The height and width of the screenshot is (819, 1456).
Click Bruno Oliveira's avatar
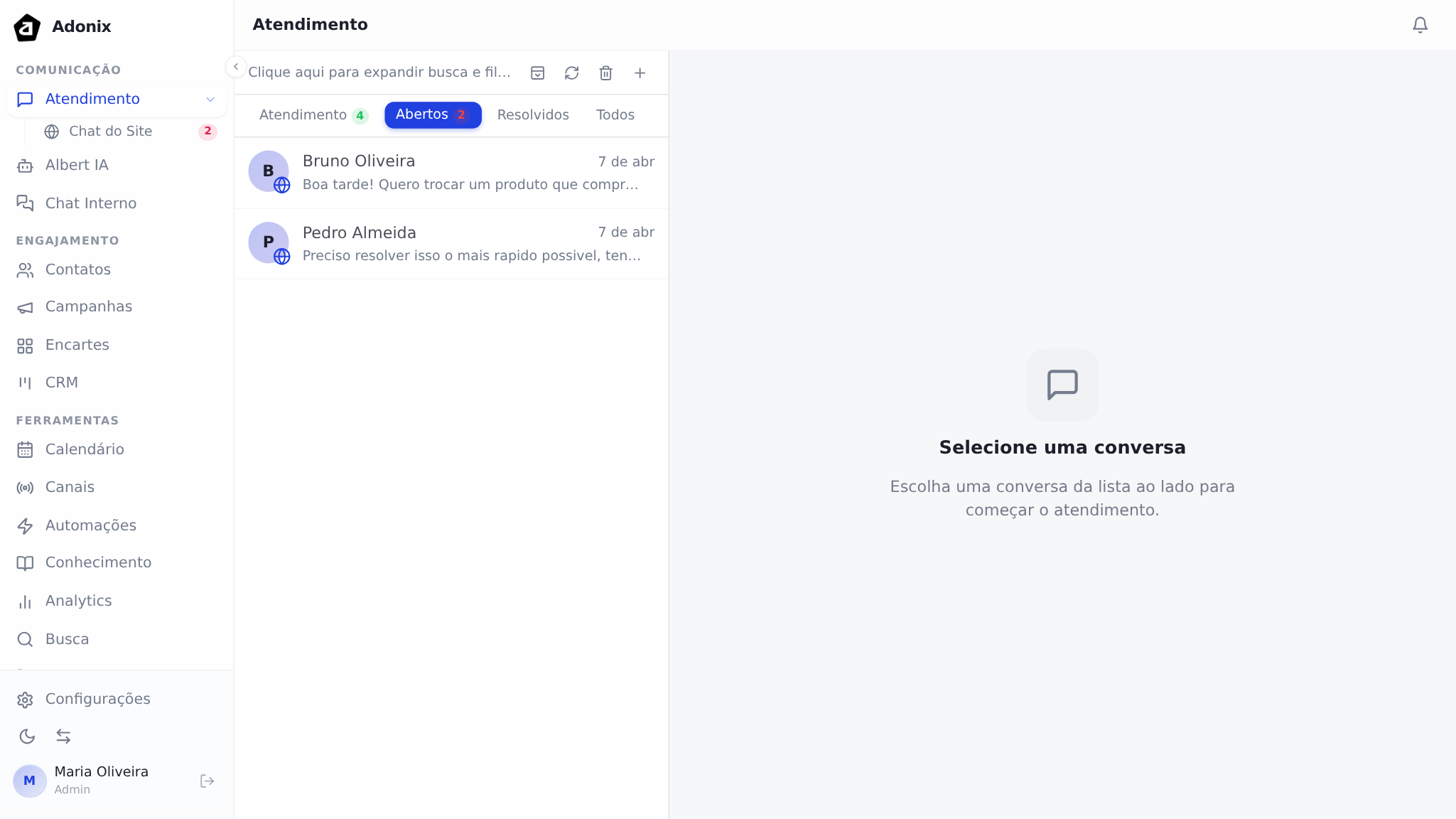point(269,171)
